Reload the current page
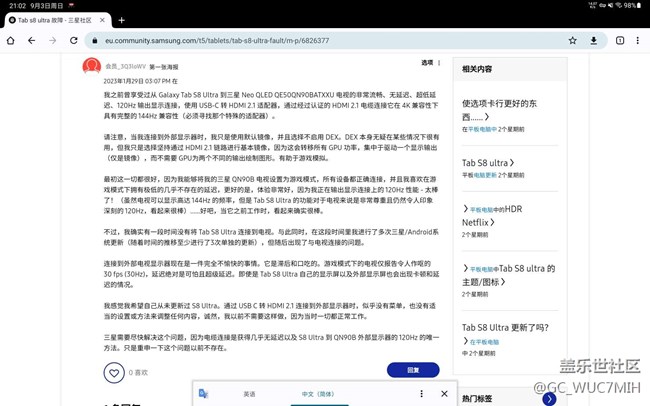 [x=74, y=41]
